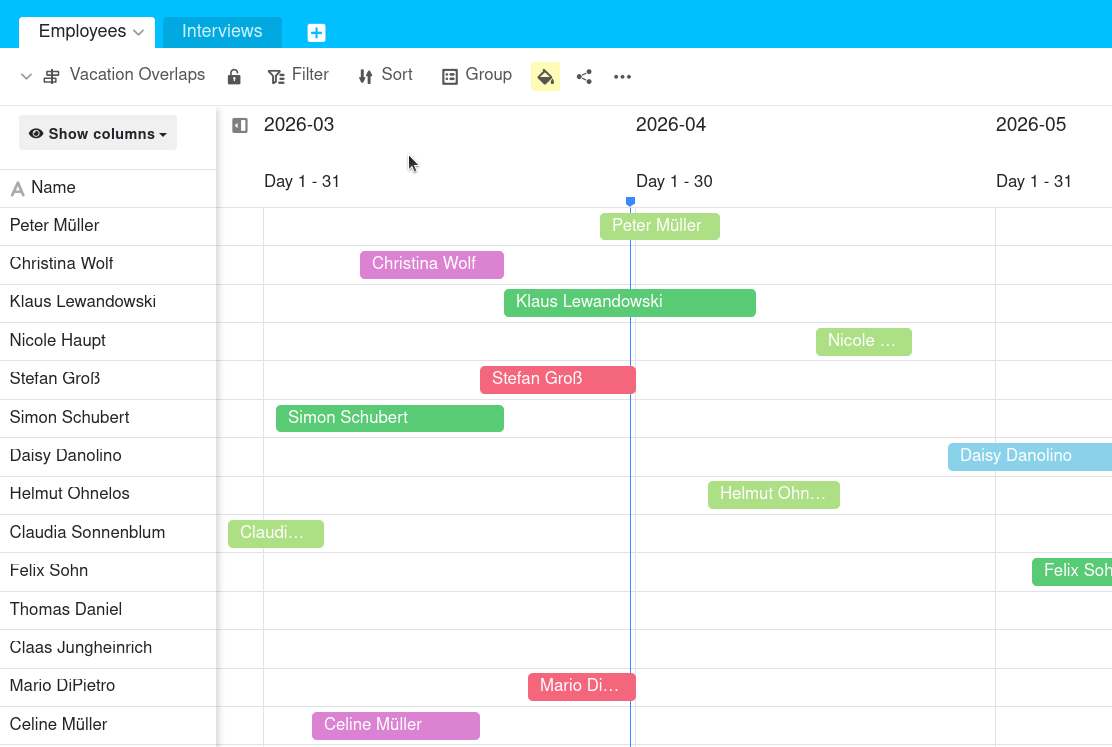Click the Sort arrows icon
This screenshot has height=747, width=1112.
(365, 76)
